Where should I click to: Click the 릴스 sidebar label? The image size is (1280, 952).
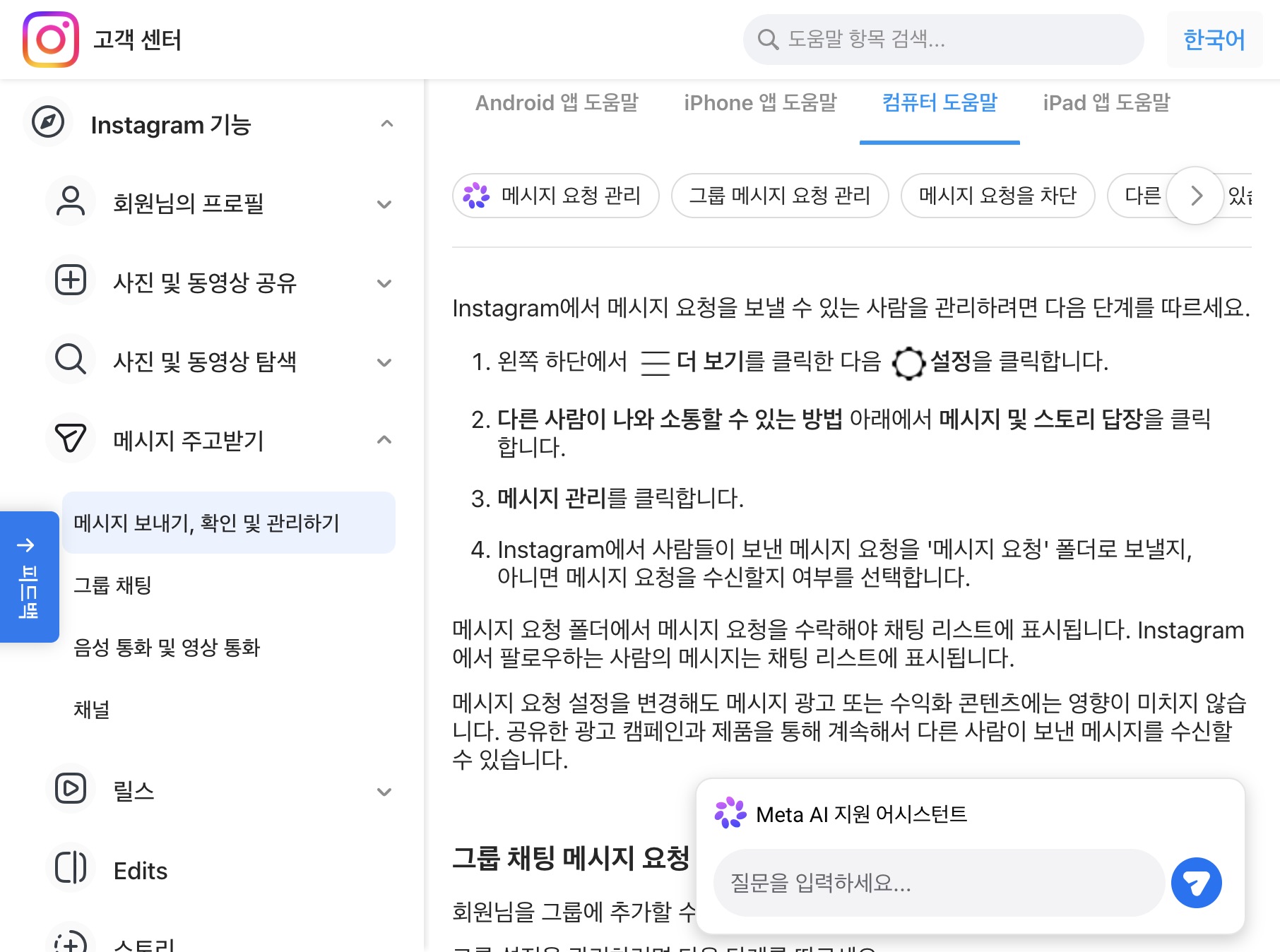click(x=134, y=791)
